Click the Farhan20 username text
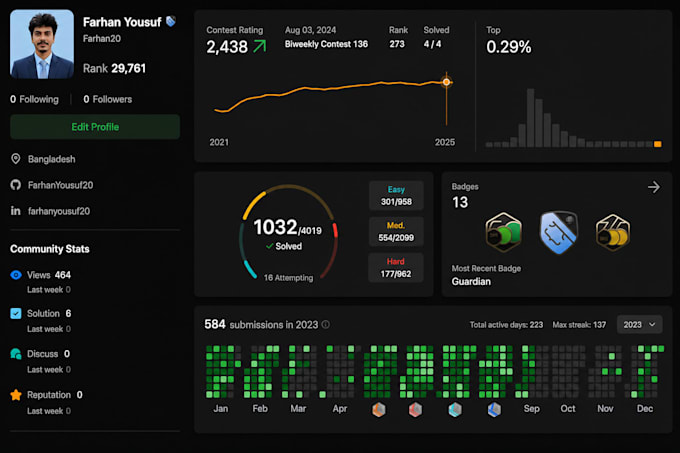680x453 pixels. [102, 39]
